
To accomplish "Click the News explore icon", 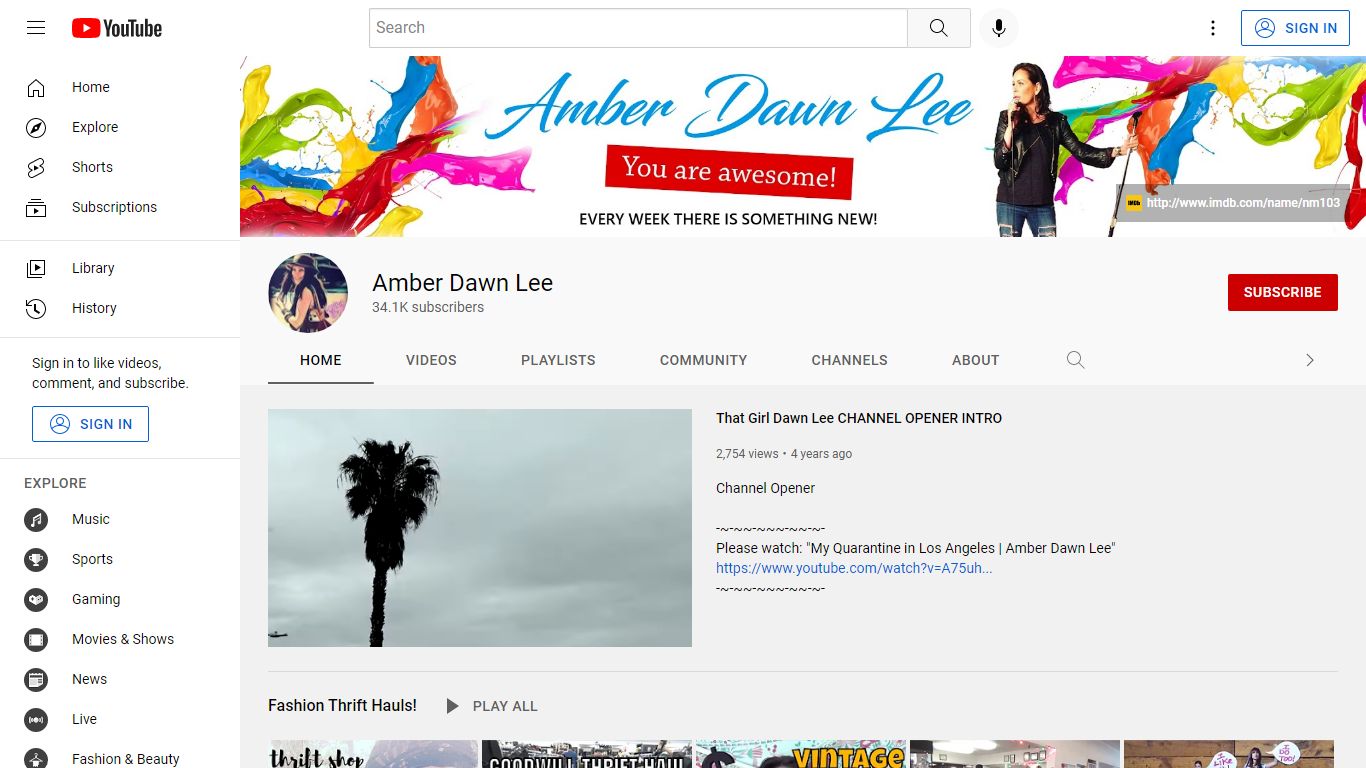I will point(36,679).
